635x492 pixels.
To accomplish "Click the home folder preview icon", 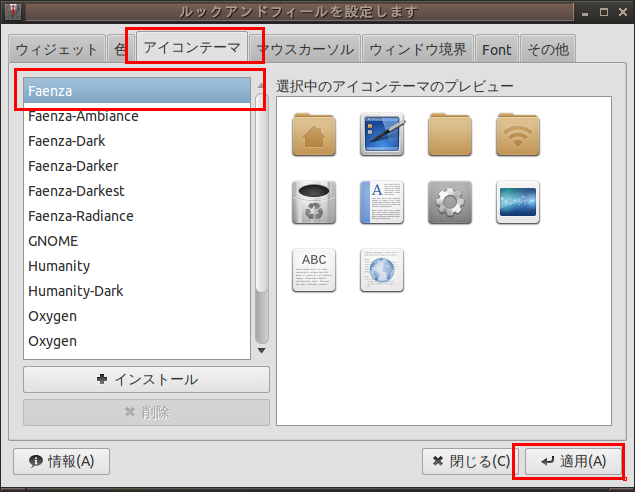I will tap(314, 134).
